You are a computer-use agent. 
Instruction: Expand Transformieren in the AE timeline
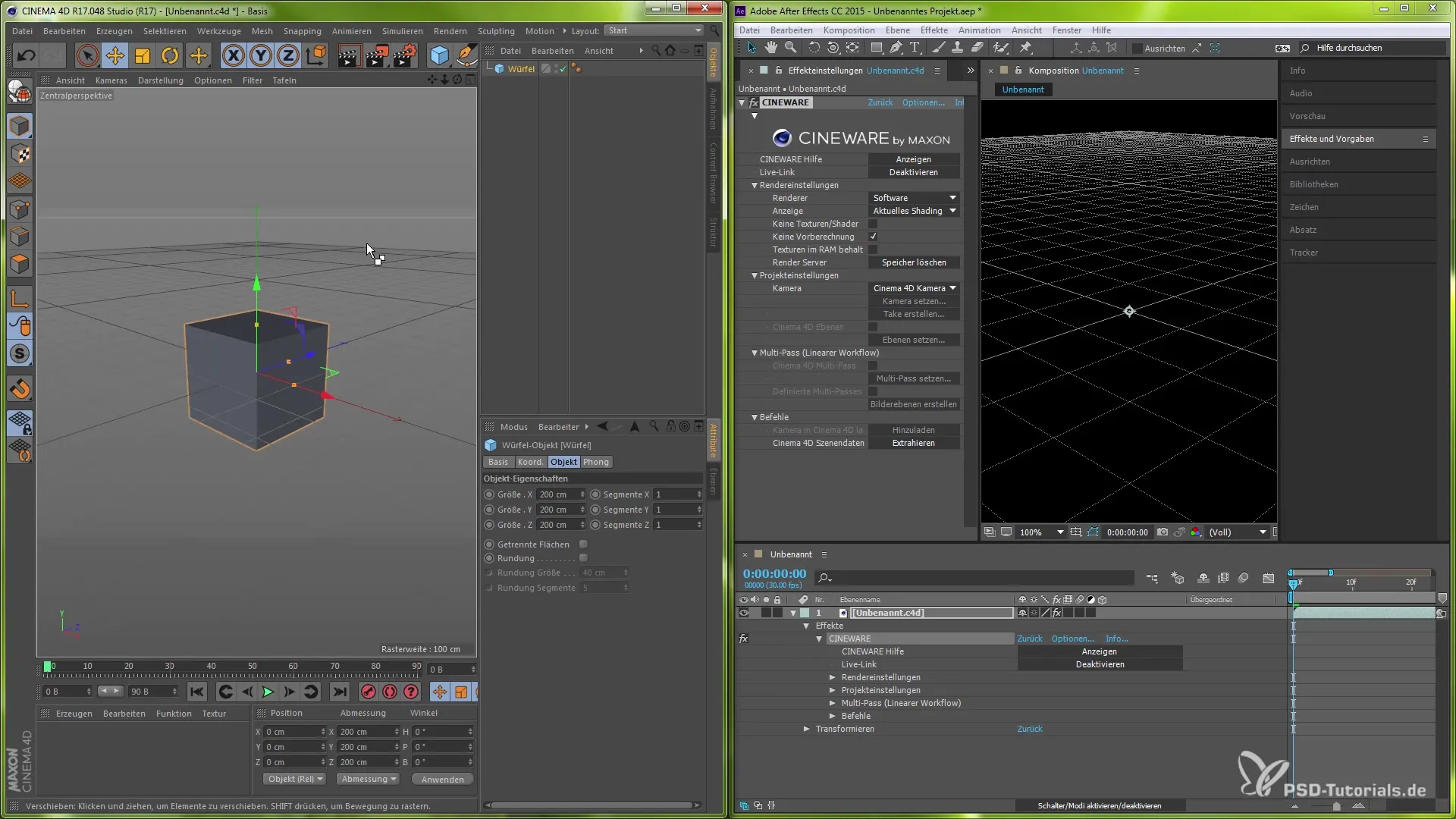click(x=806, y=729)
